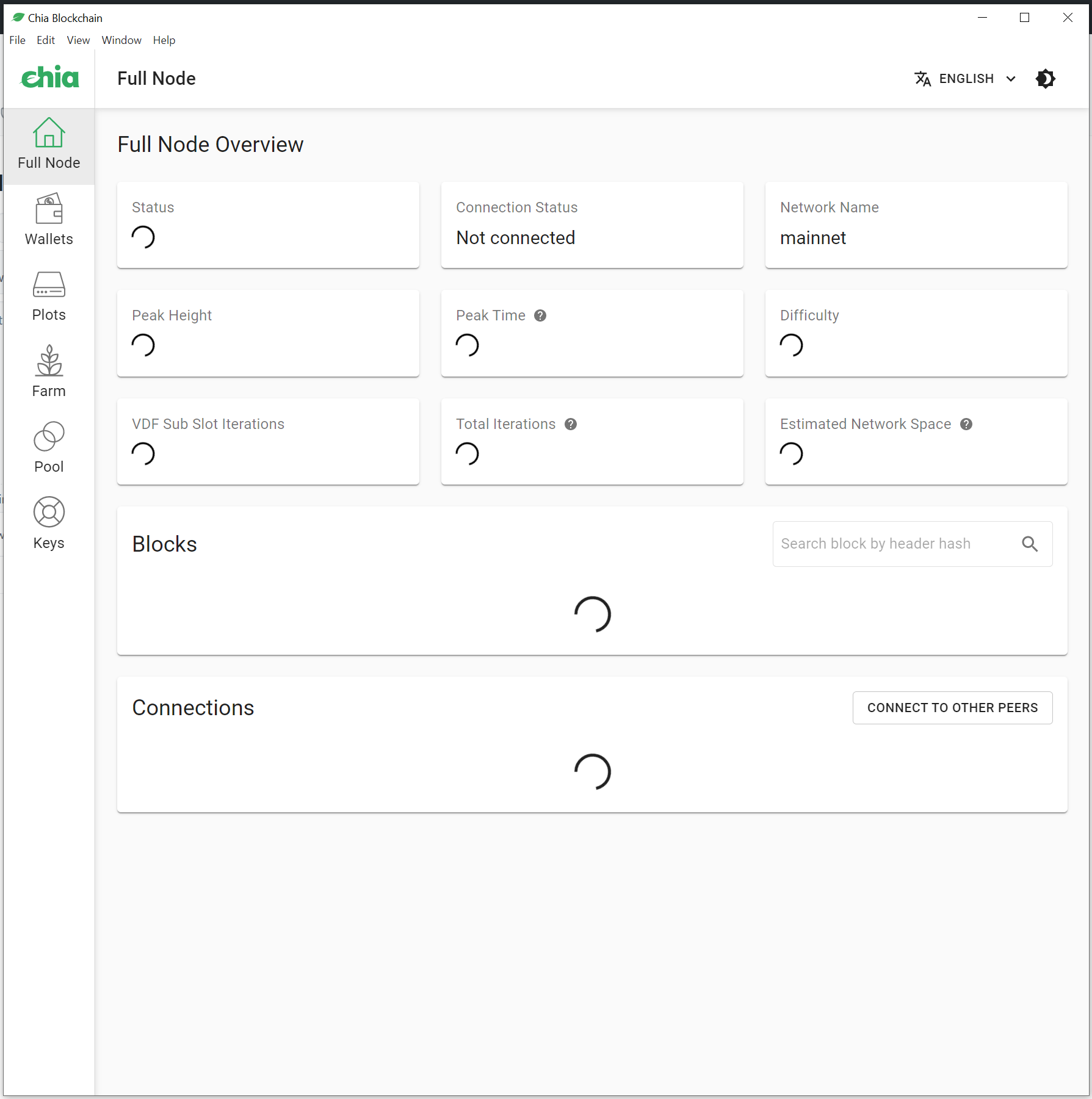Open the File menu
Viewport: 1092px width, 1099px height.
(x=17, y=40)
